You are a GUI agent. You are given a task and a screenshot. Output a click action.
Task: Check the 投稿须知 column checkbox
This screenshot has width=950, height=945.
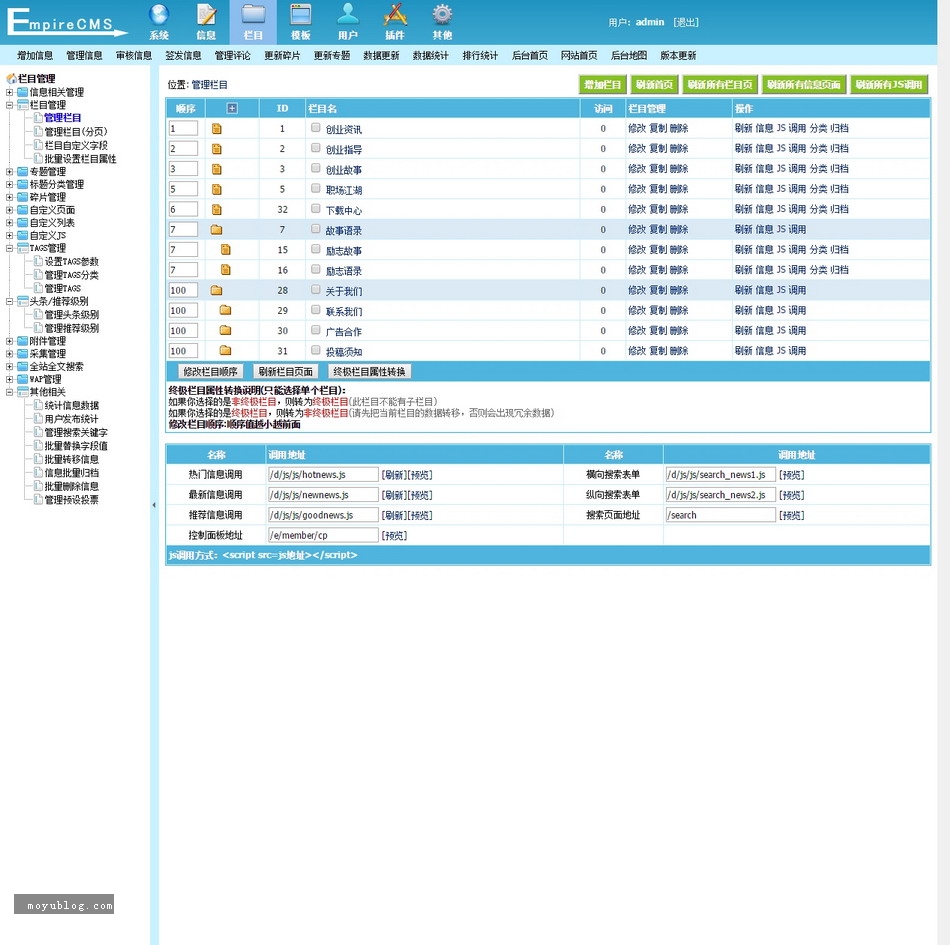coord(316,350)
